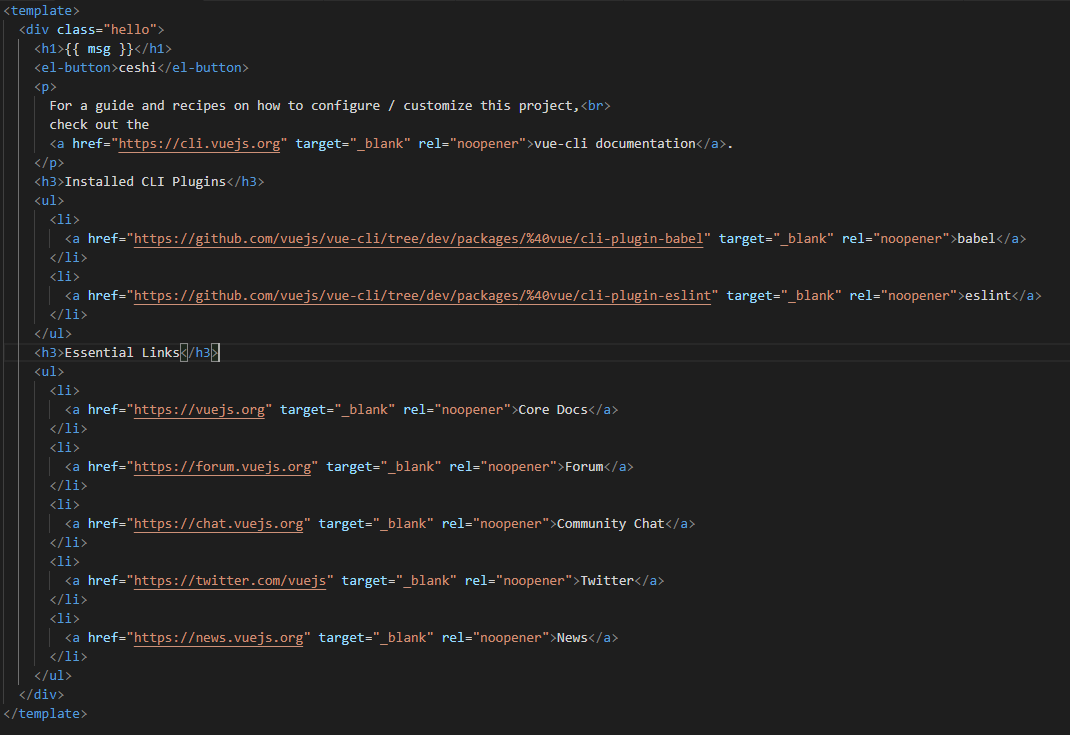Click the 'Installed CLI Plugins' heading text

click(145, 182)
